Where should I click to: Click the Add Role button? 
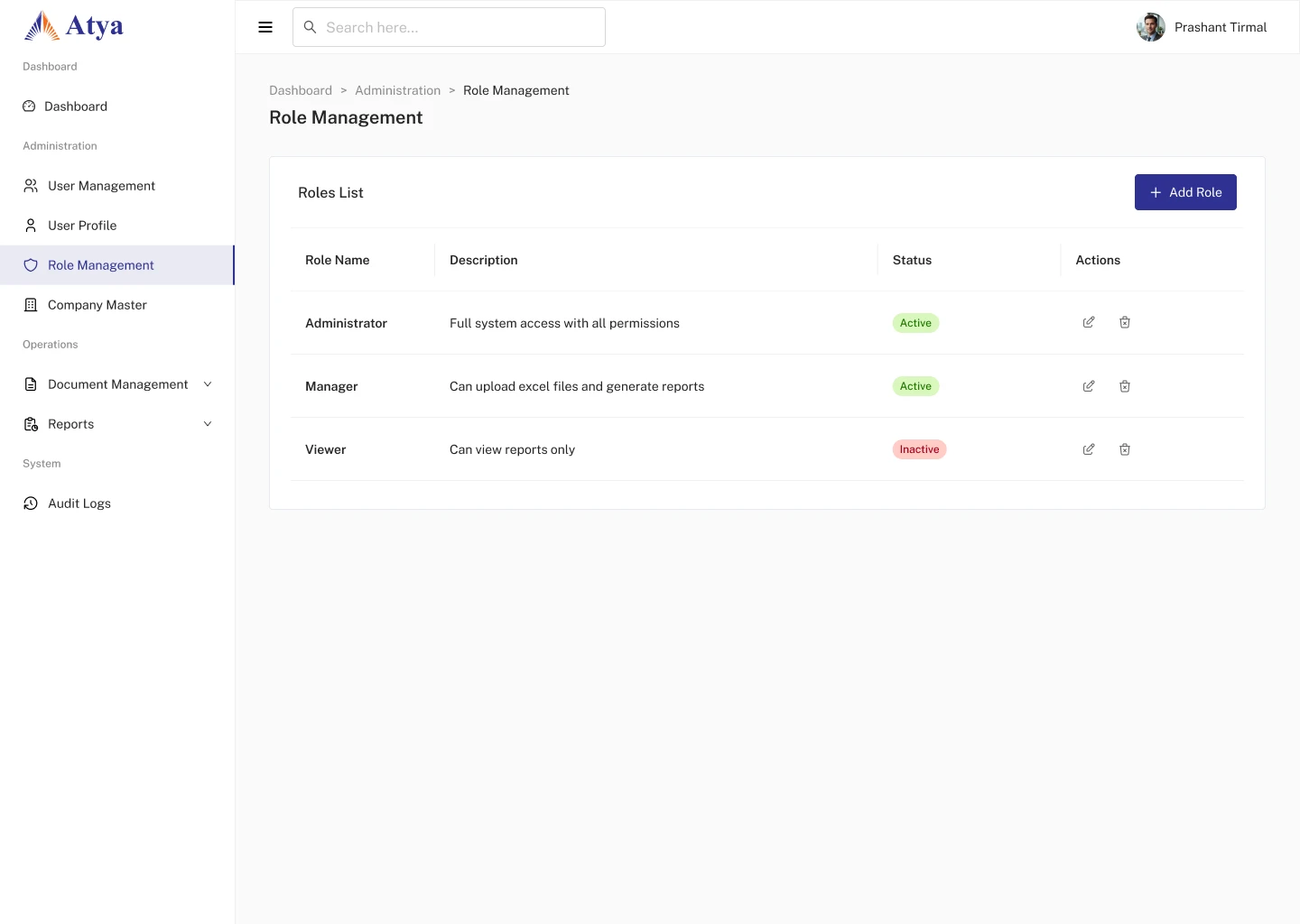pos(1185,192)
